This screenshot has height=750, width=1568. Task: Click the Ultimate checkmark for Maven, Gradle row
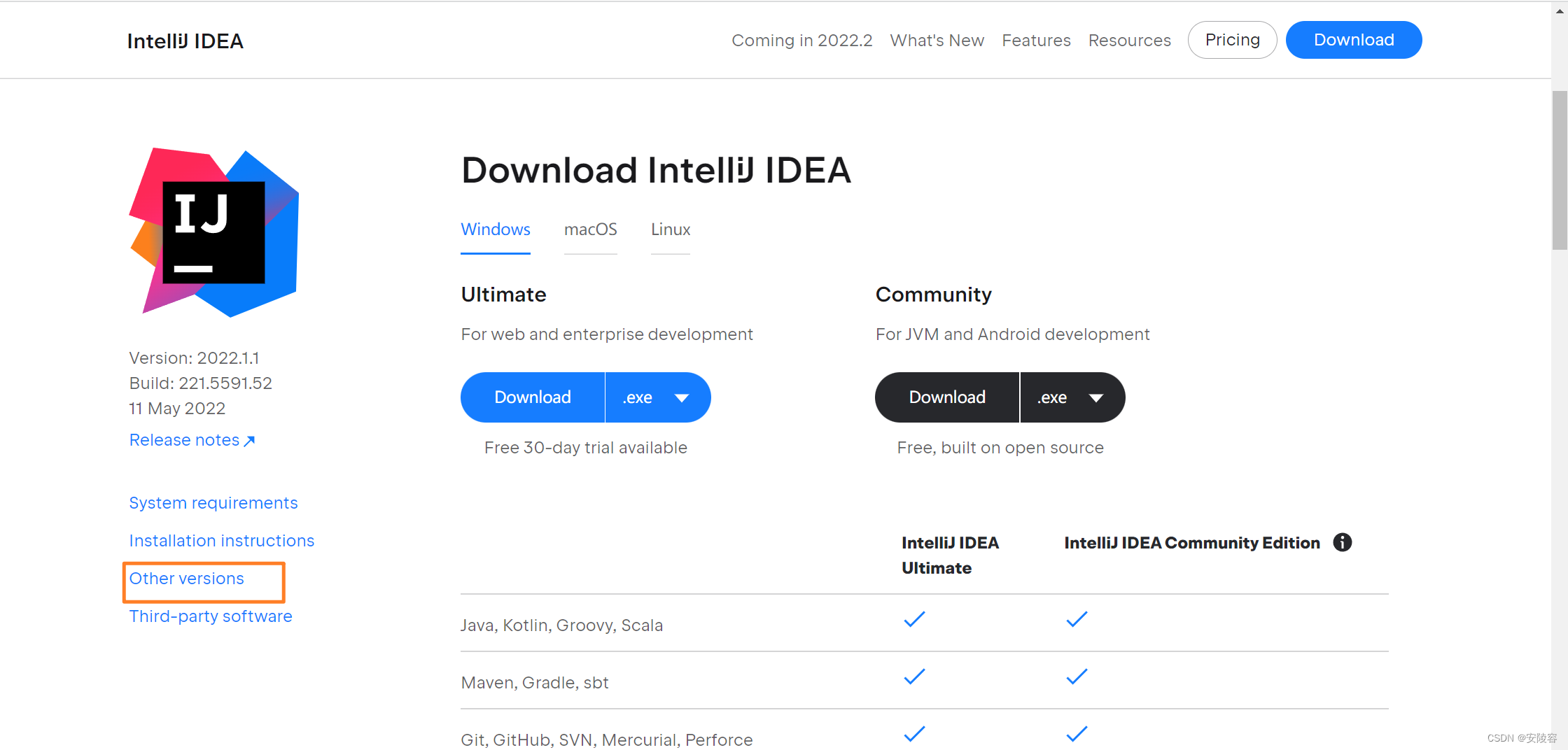914,677
